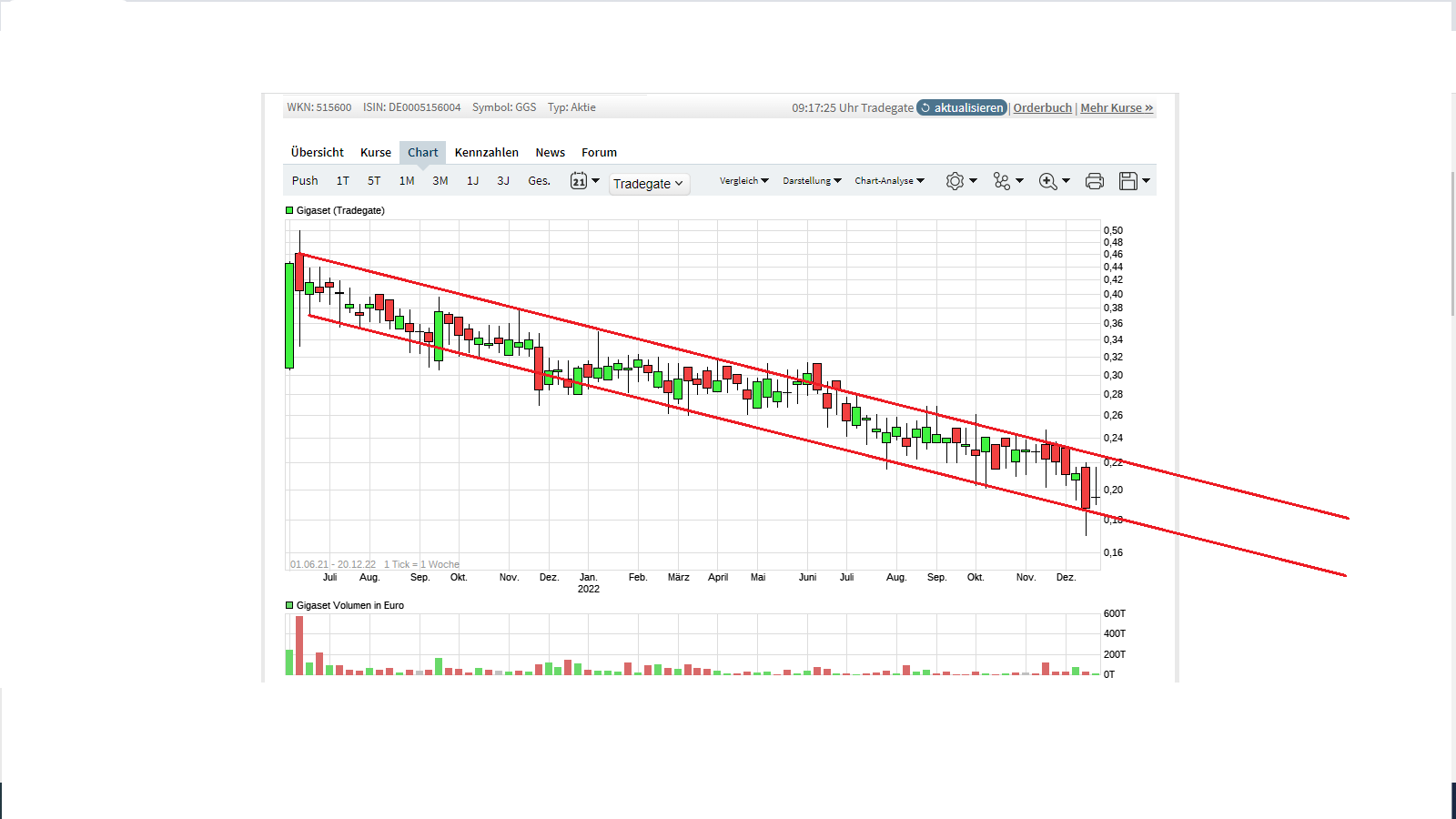The image size is (1456, 819).
Task: Follow the Mehr Kurse link
Action: pyautogui.click(x=1117, y=107)
